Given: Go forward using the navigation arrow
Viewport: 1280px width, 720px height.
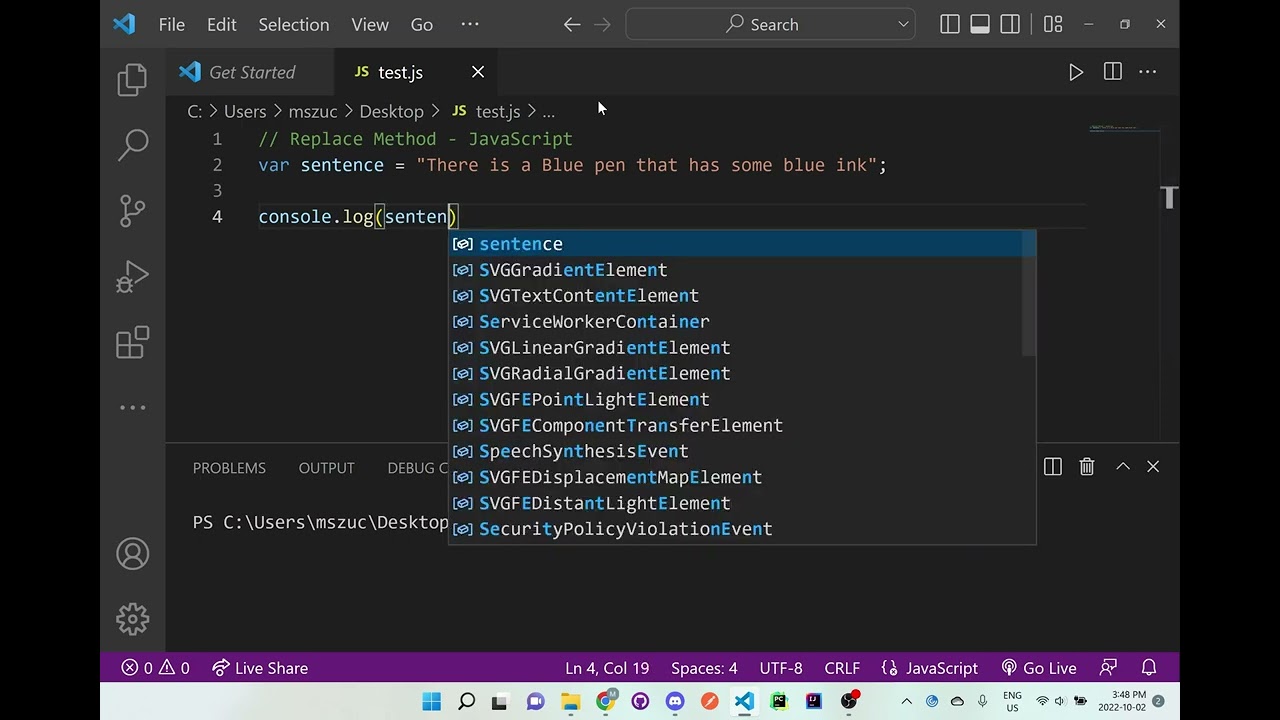Looking at the screenshot, I should [x=602, y=25].
